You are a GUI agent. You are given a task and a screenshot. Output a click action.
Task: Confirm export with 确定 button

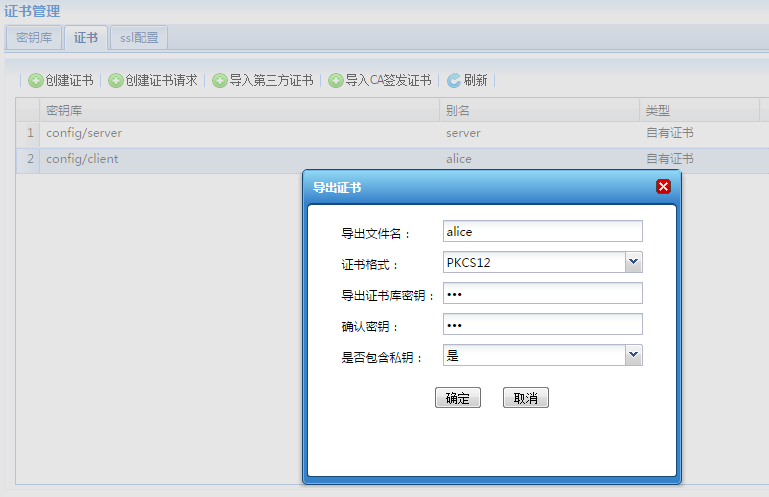point(458,397)
